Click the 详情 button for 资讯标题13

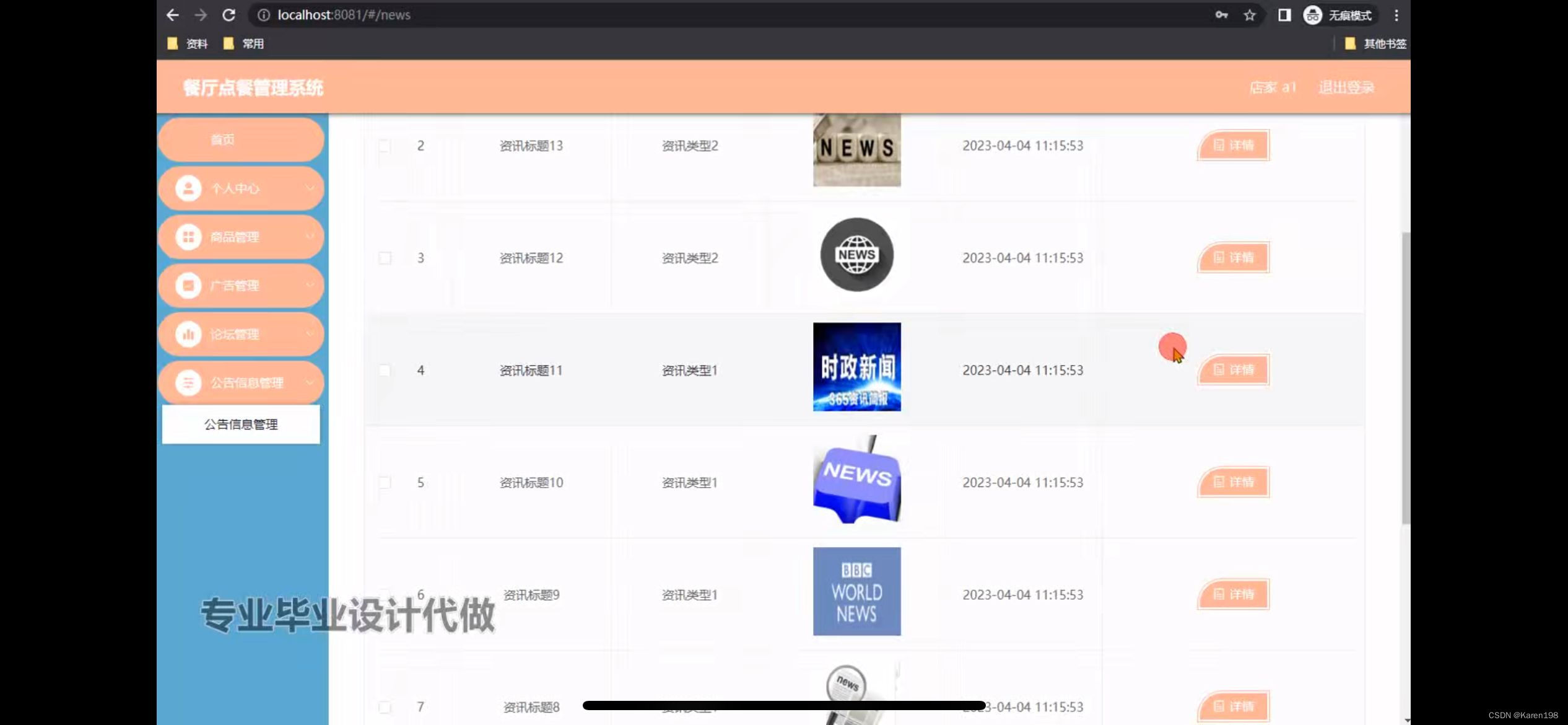(x=1233, y=145)
